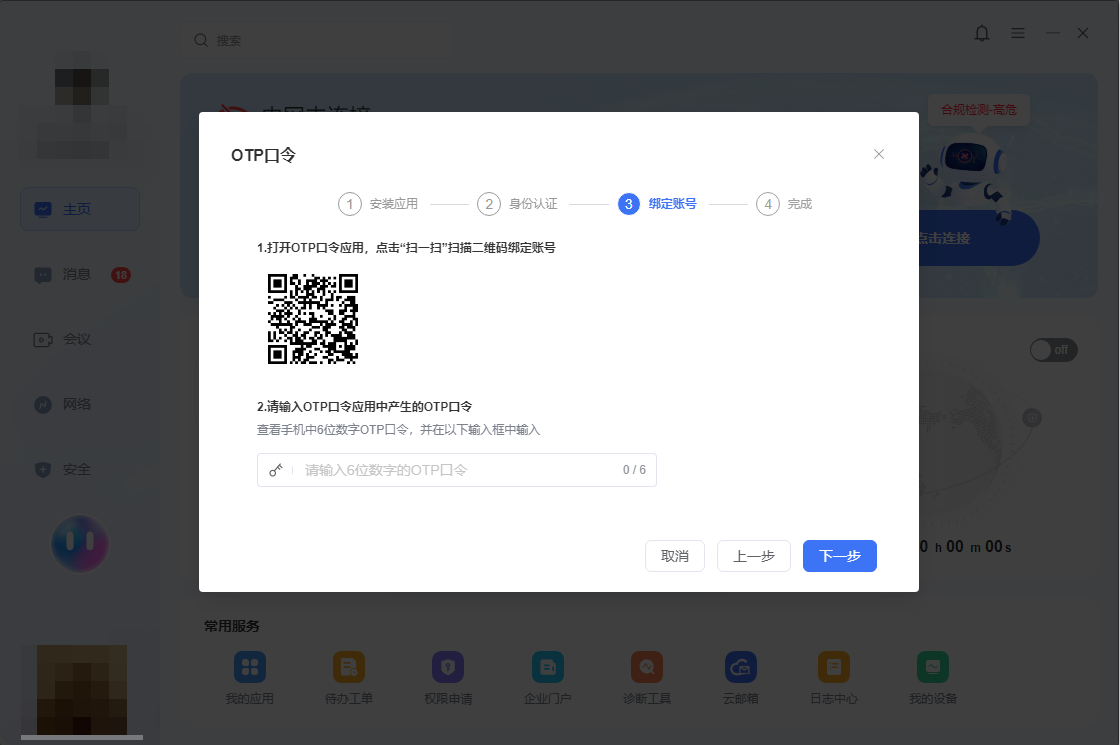Open the 我的设备 icon
The width and height of the screenshot is (1120, 745).
click(933, 667)
